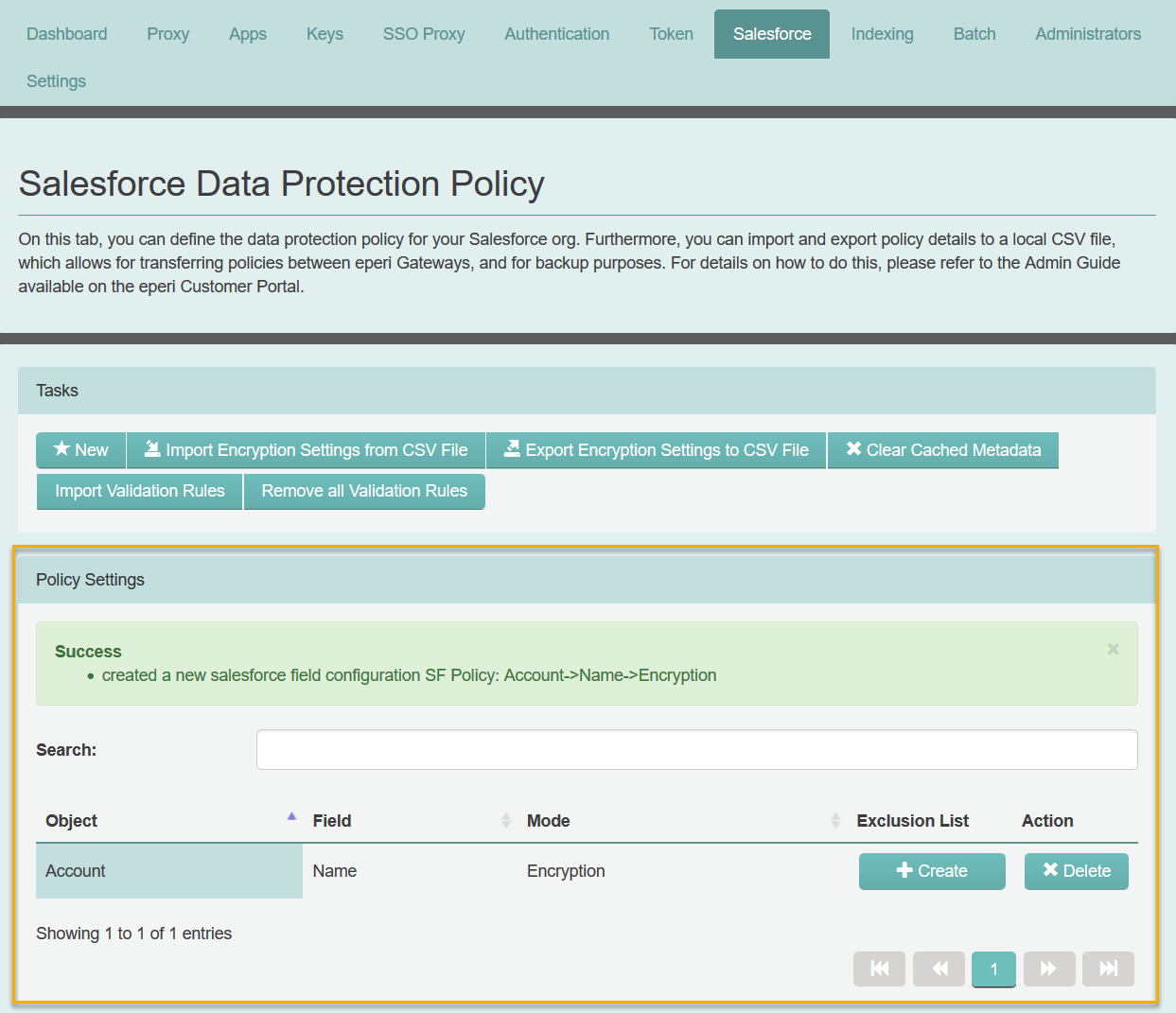Click the New policy button
Image resolution: width=1176 pixels, height=1013 pixels.
(x=80, y=450)
